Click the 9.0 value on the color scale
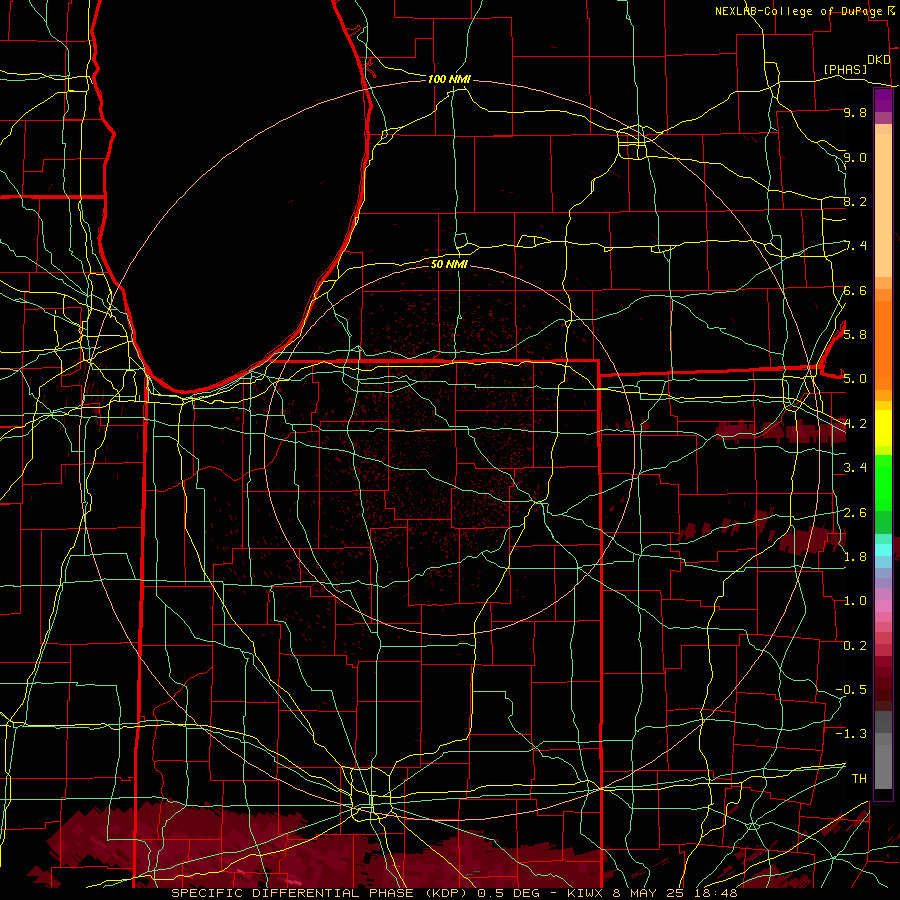 [x=855, y=157]
